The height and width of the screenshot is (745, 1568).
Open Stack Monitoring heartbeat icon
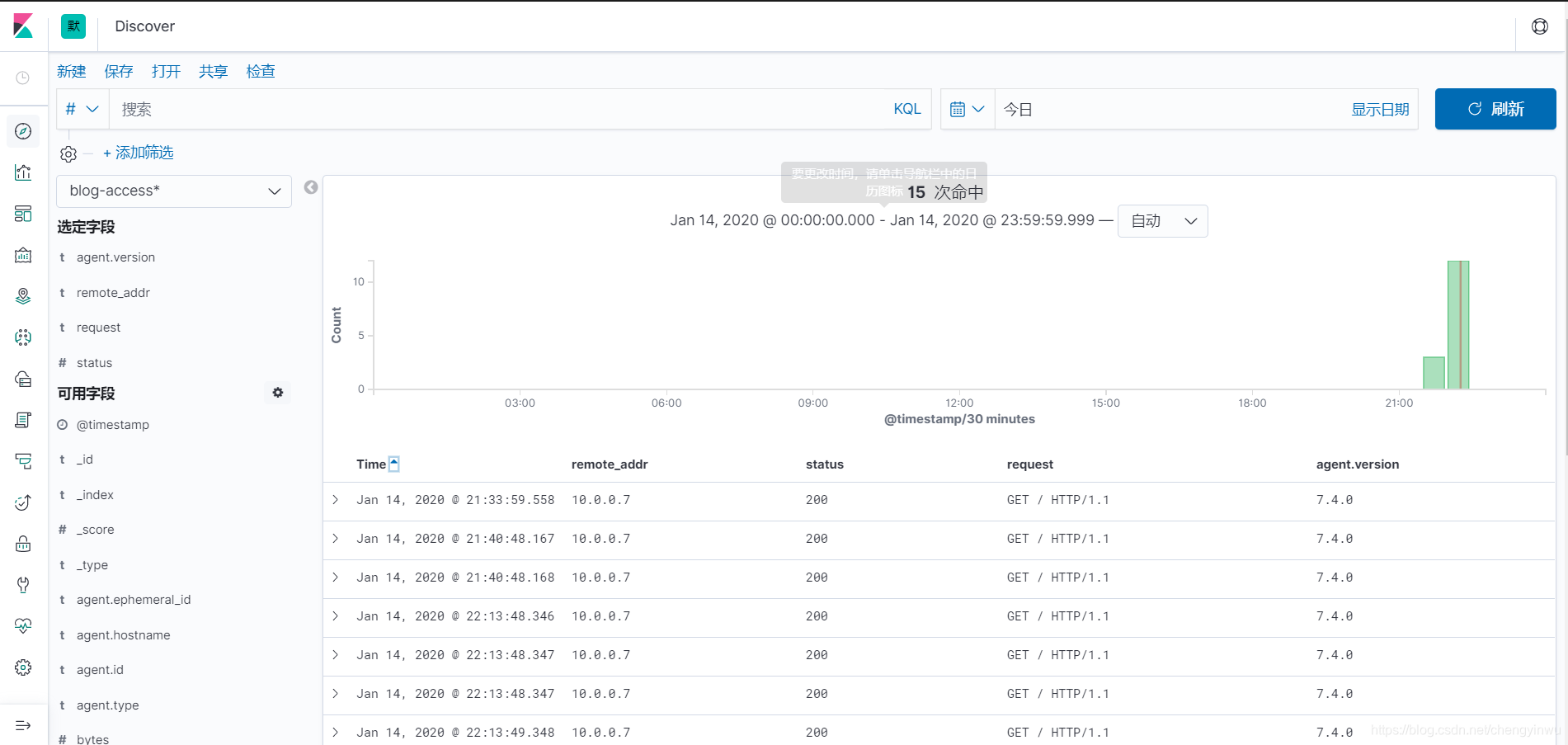[23, 626]
